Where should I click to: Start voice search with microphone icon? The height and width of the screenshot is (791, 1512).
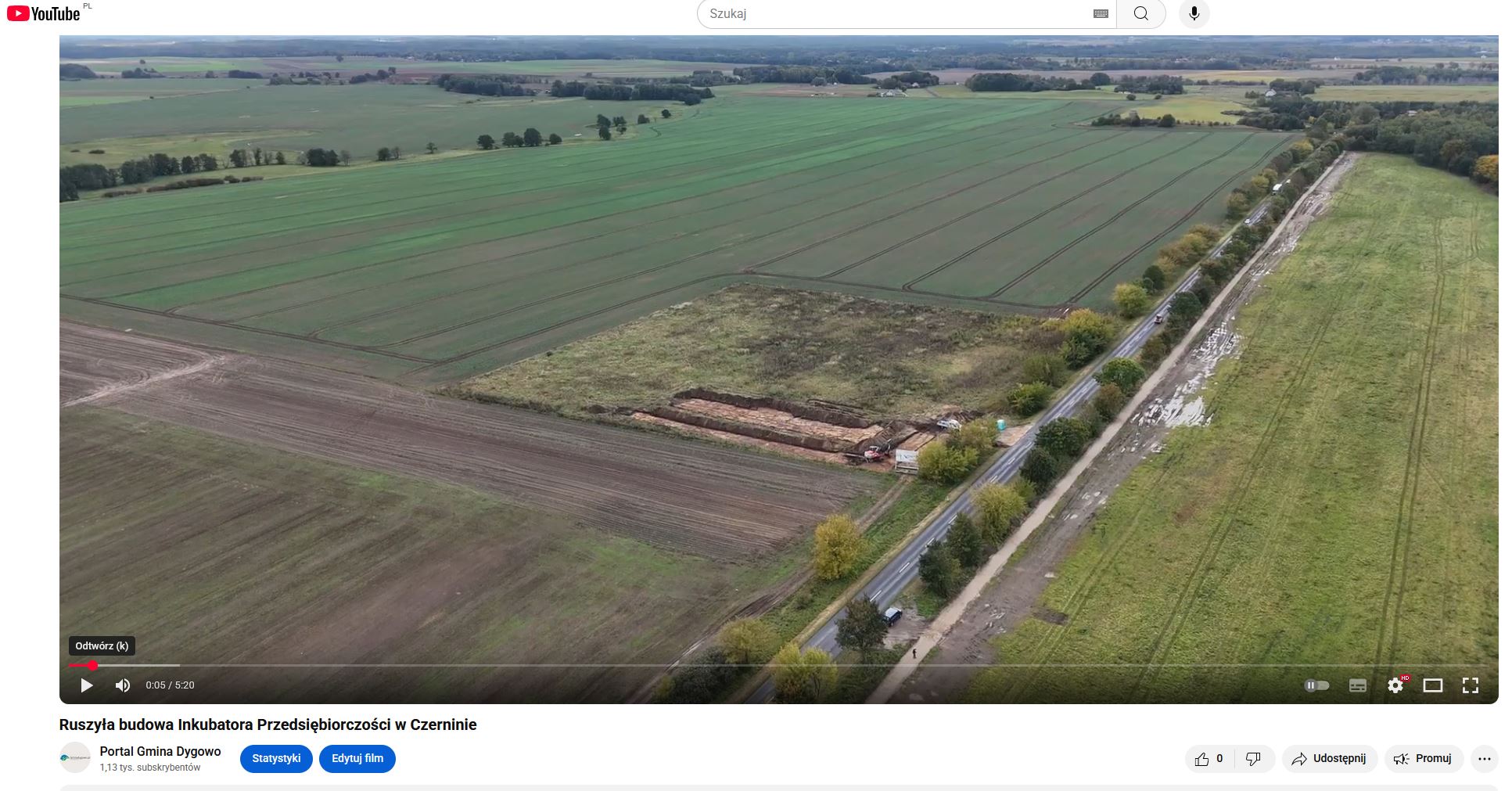coord(1194,14)
